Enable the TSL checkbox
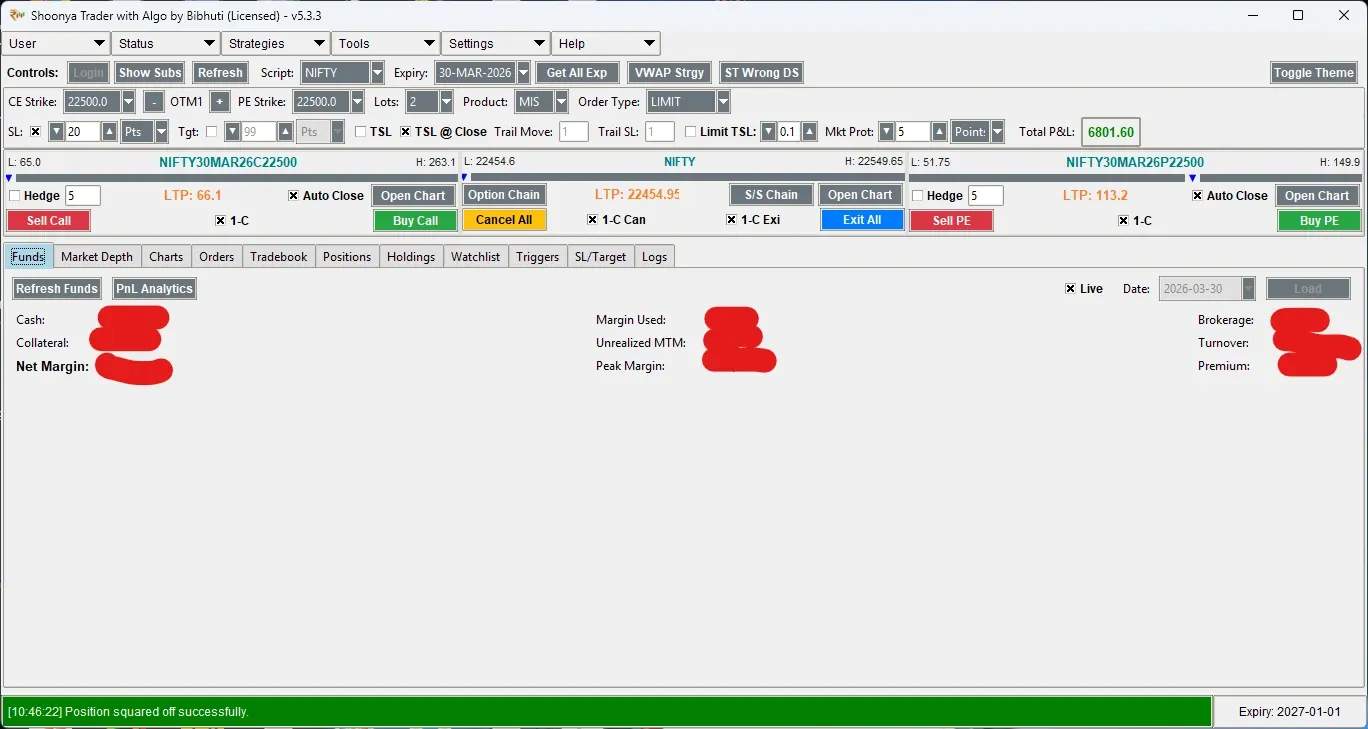The image size is (1368, 729). (x=361, y=132)
